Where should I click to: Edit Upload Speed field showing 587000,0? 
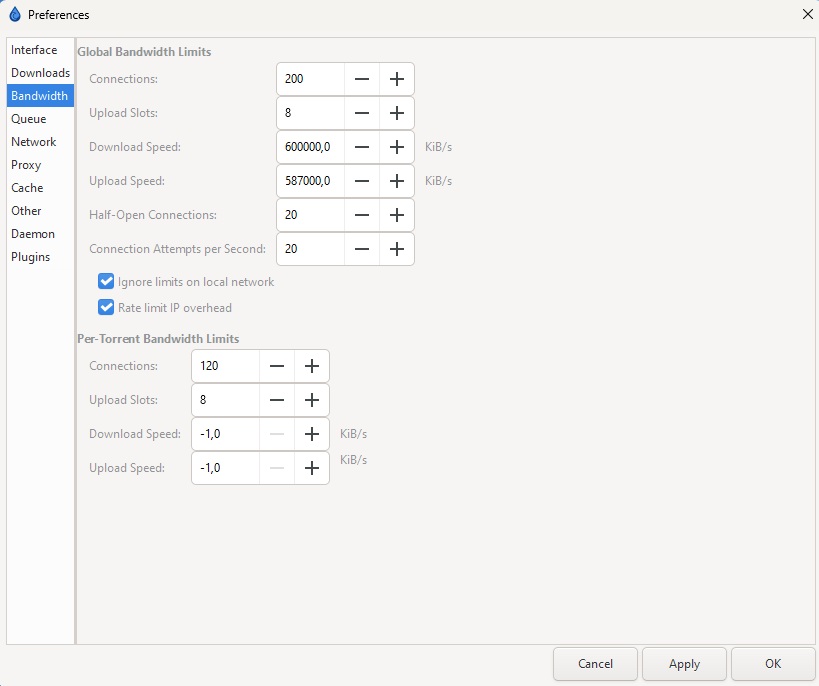click(x=311, y=181)
